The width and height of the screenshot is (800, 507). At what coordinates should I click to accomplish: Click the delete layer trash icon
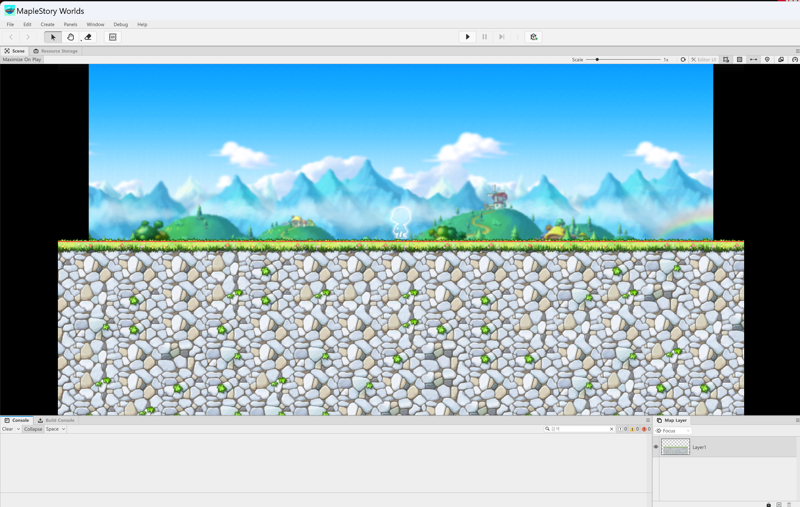tap(789, 505)
